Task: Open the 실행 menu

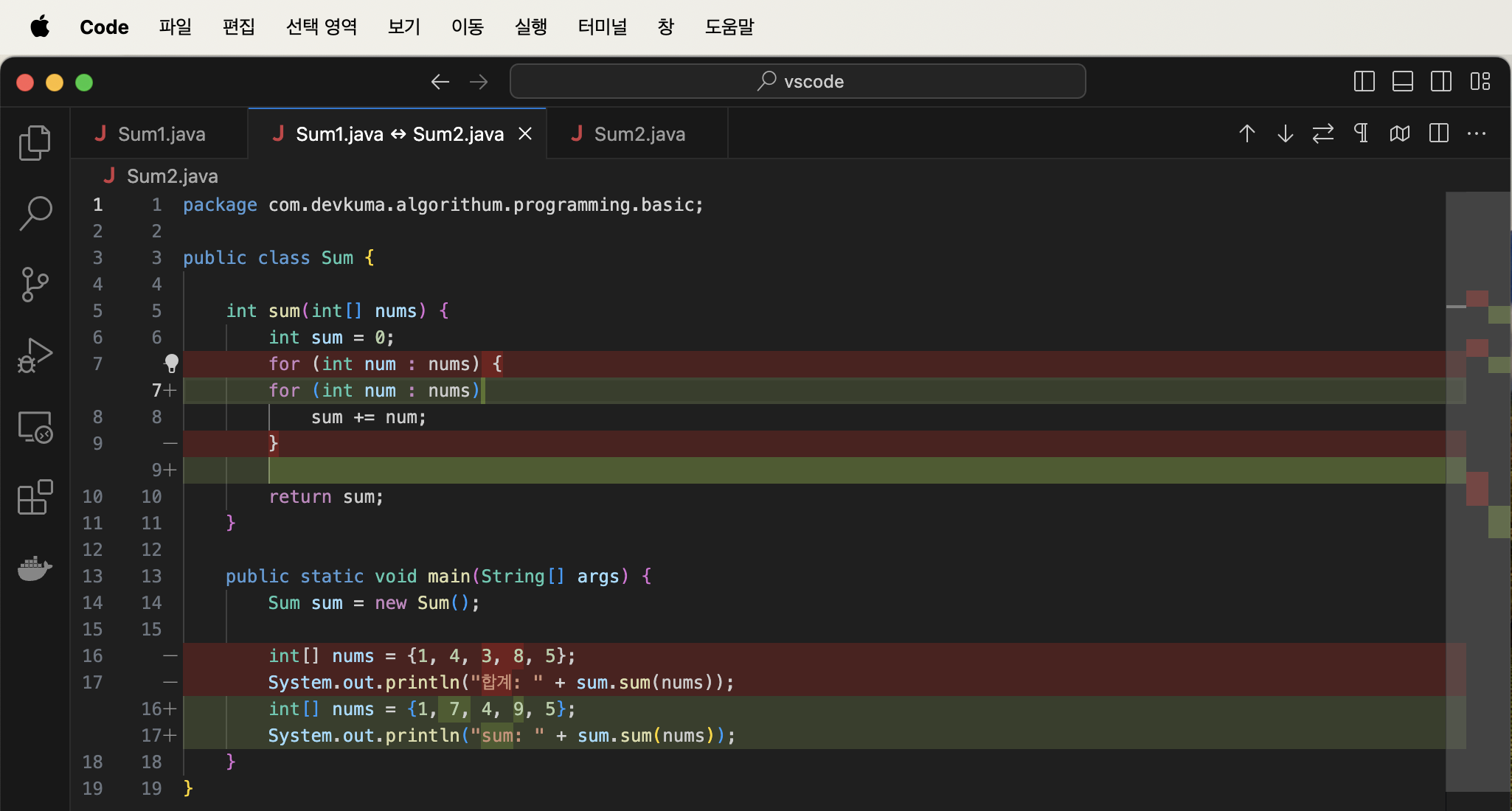Action: pos(531,27)
